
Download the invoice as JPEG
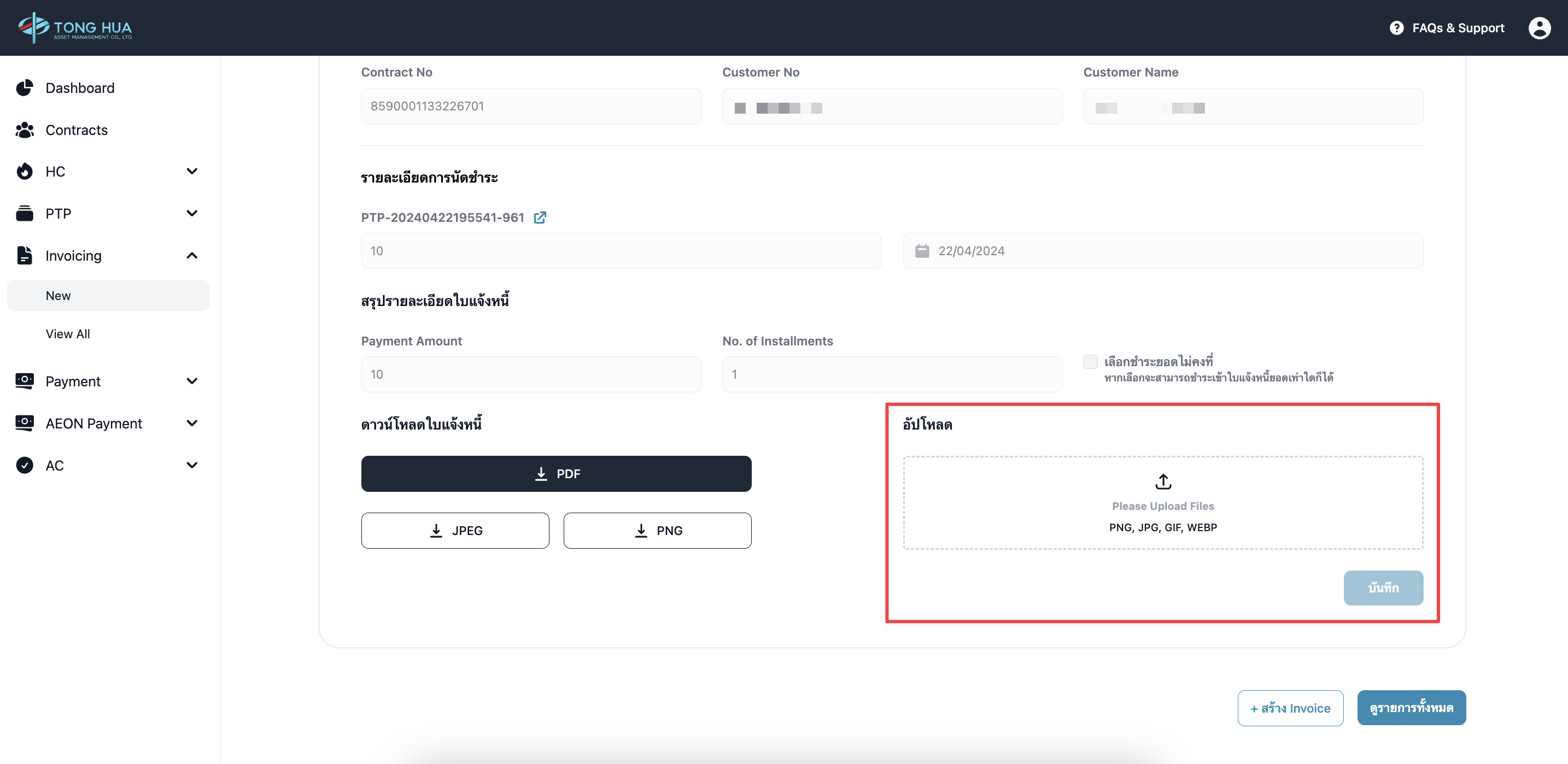(455, 531)
